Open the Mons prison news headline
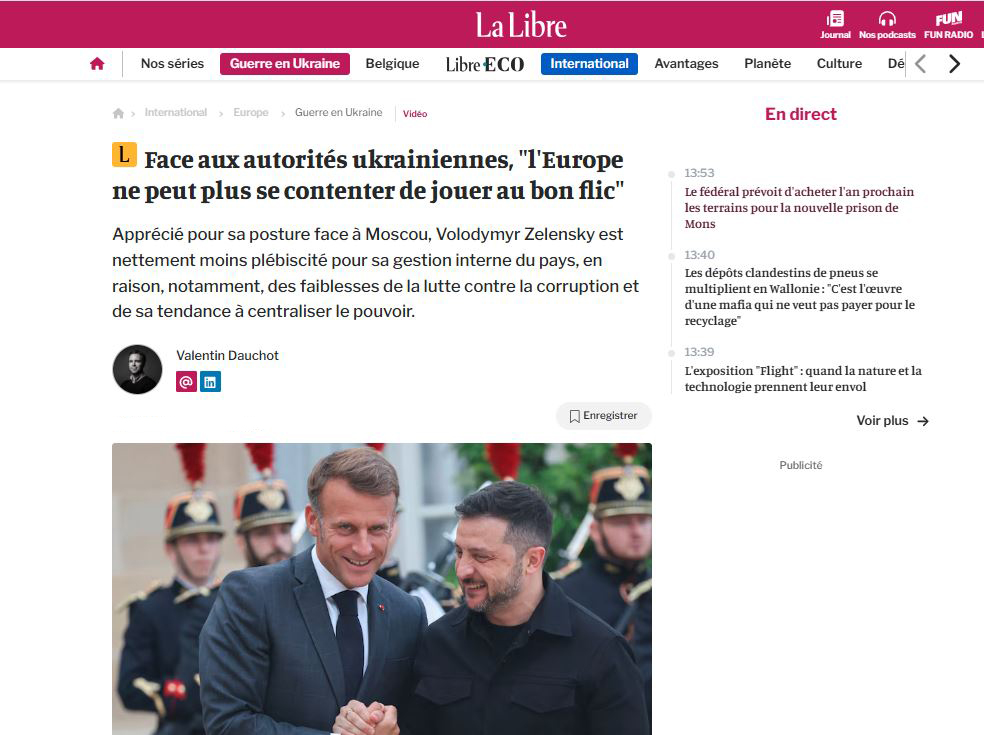This screenshot has height=735, width=984. pyautogui.click(x=799, y=208)
